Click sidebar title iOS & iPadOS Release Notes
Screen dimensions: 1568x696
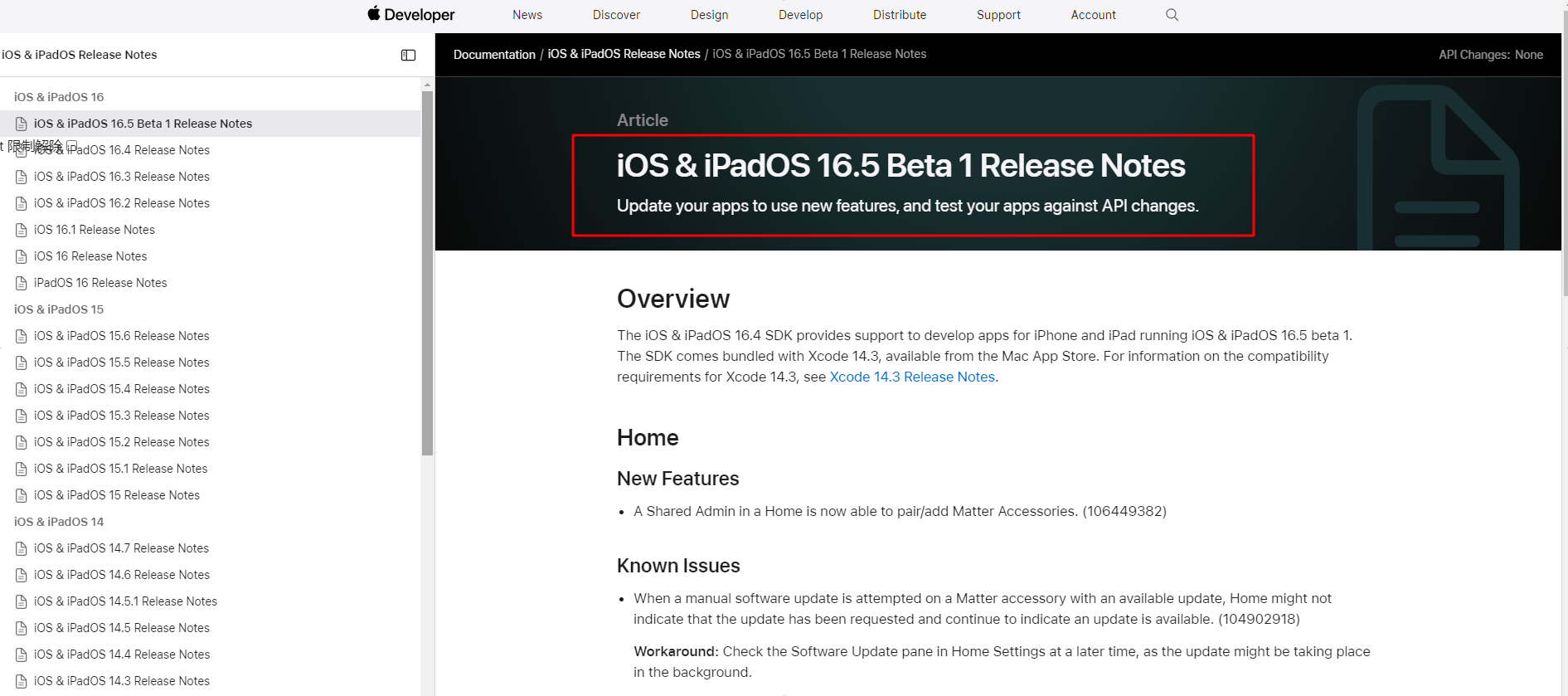[79, 55]
